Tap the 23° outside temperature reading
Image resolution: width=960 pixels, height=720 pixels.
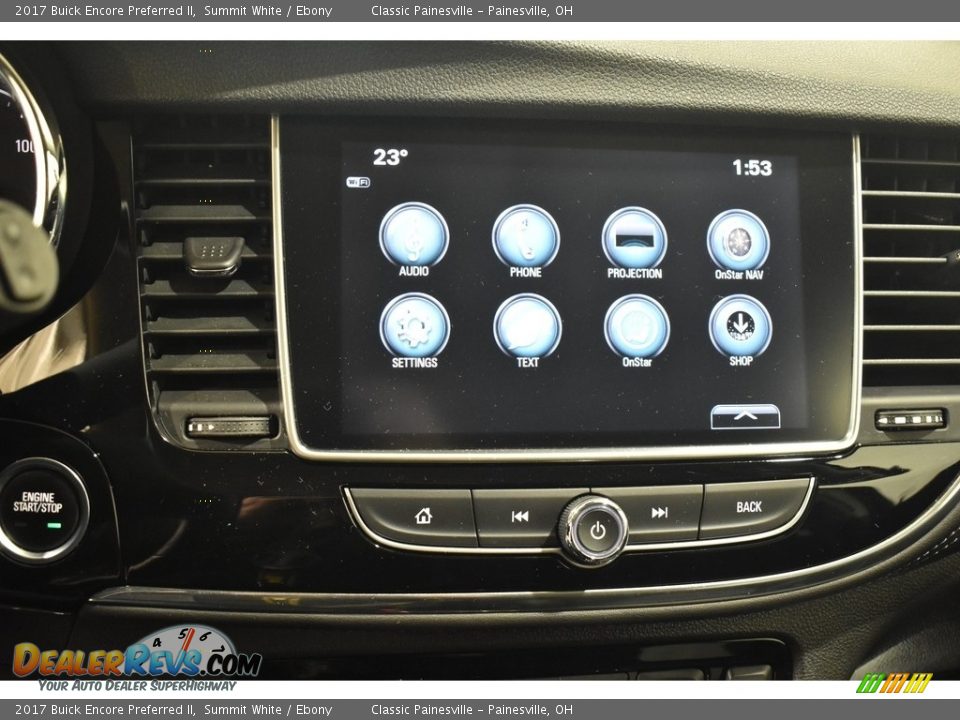pyautogui.click(x=390, y=157)
